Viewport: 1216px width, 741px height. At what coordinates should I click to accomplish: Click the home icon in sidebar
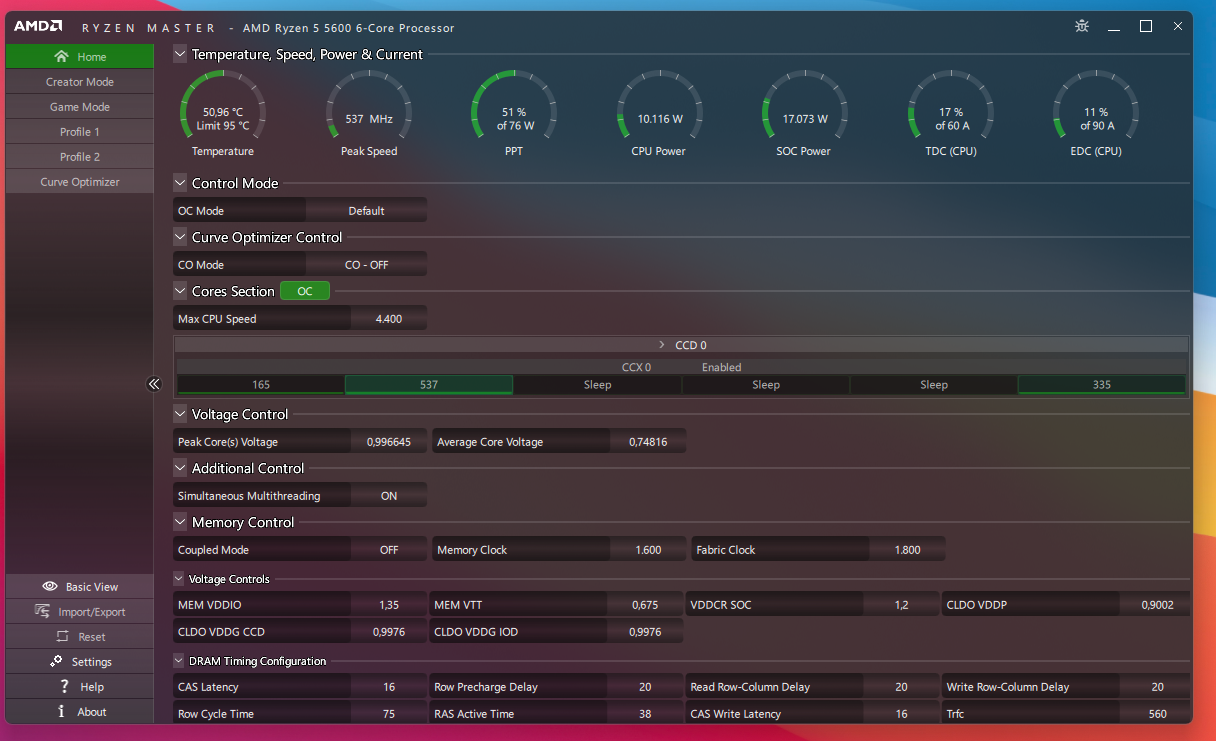[62, 57]
